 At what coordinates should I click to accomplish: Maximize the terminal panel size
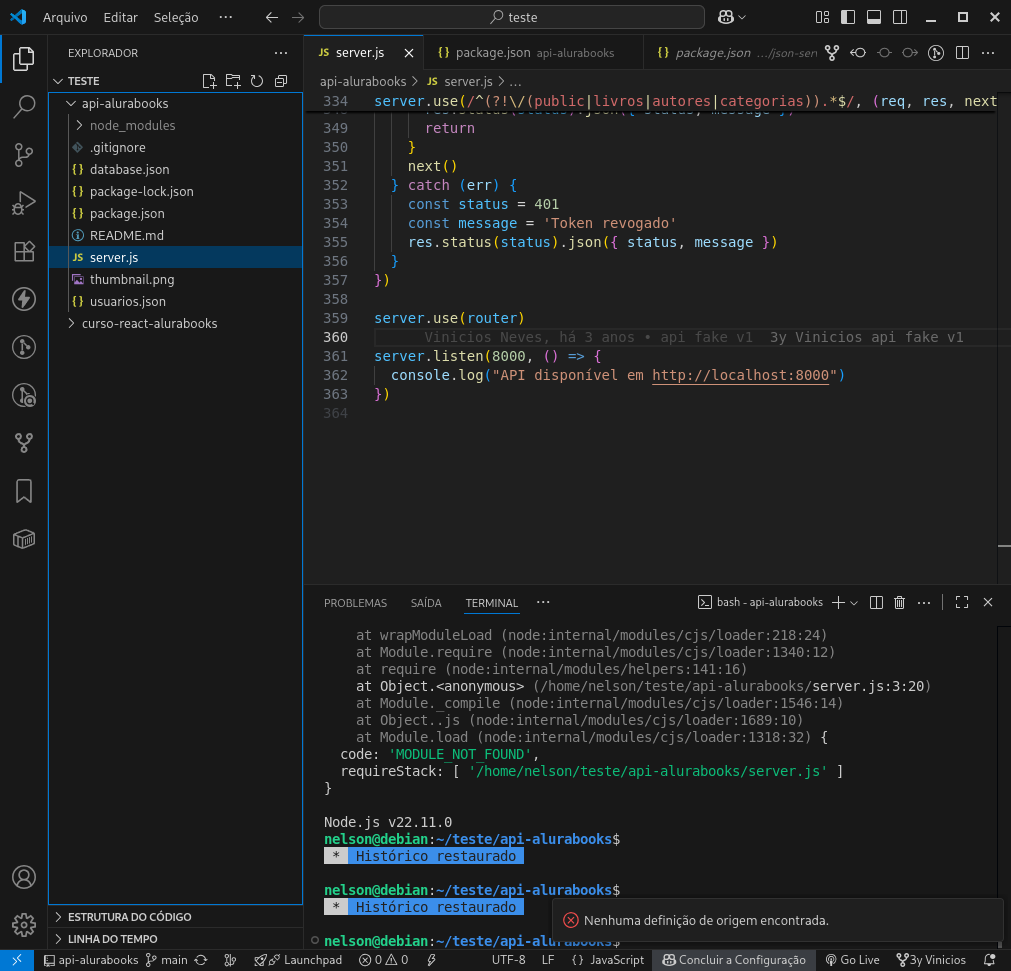[962, 602]
